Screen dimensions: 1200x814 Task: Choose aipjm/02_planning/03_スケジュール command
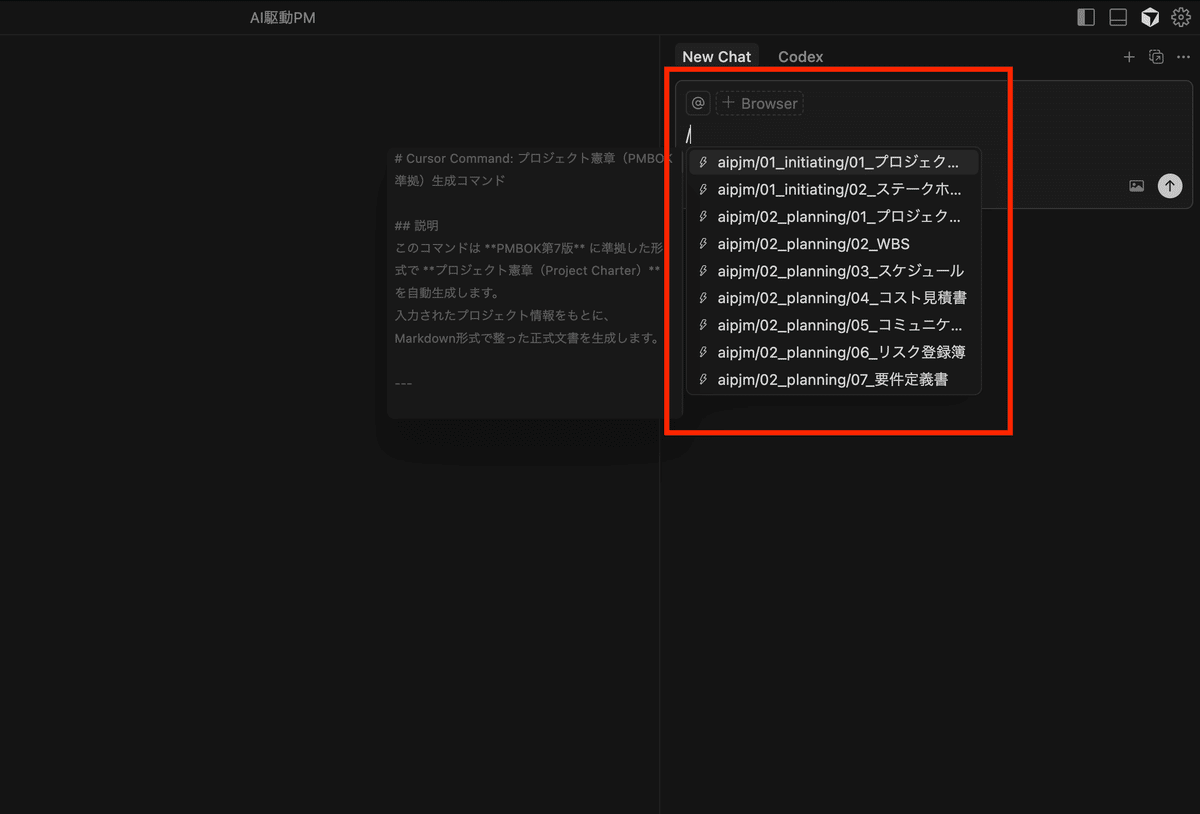(x=834, y=271)
